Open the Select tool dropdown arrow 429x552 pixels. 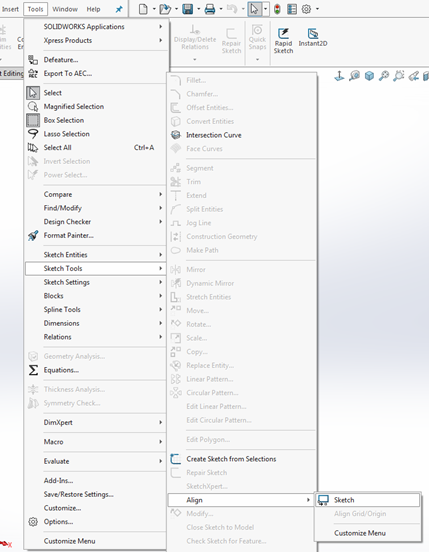[x=265, y=9]
